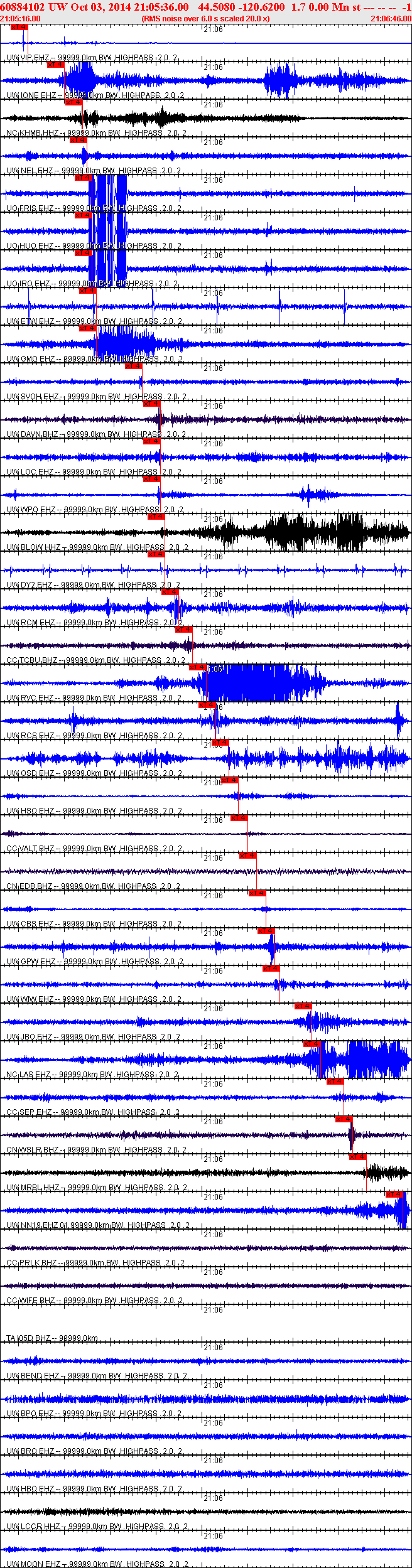412x1568 pixels.
Task: Click the UO HUO EHZ station label
Action: 94,246
